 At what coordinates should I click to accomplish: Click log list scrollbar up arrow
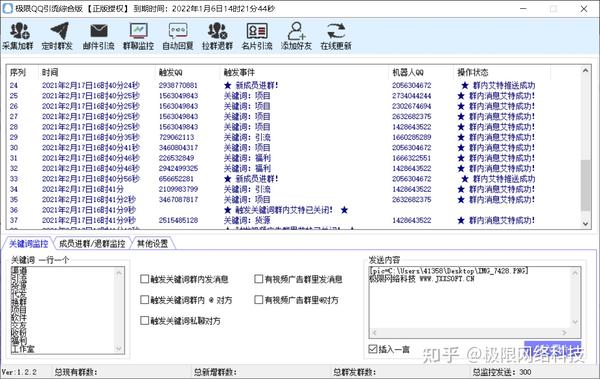click(x=585, y=70)
